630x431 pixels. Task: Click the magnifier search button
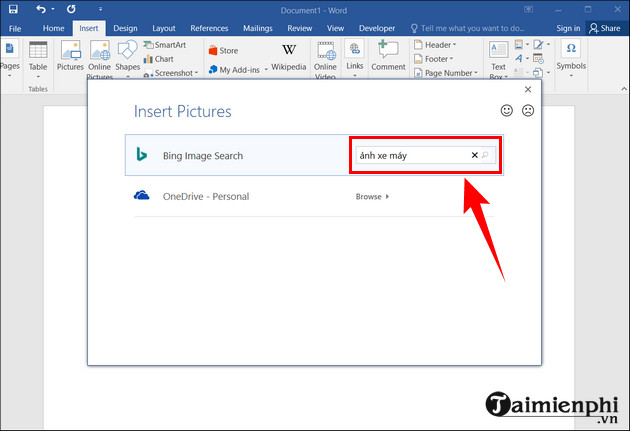pos(485,155)
